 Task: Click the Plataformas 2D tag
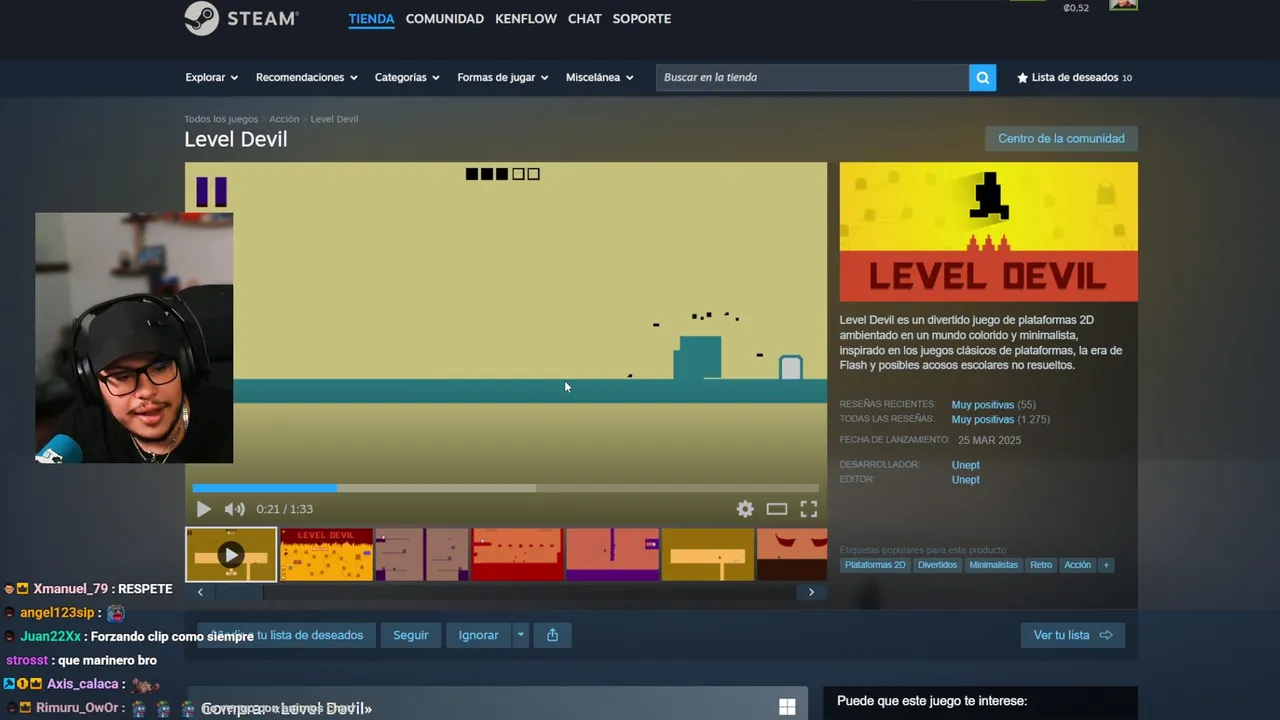(875, 565)
